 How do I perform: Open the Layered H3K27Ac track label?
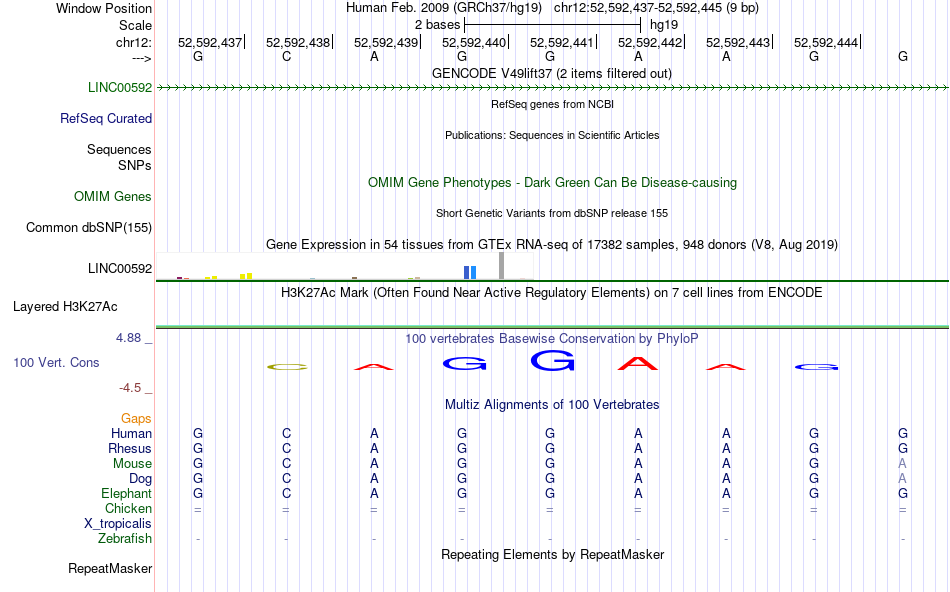pyautogui.click(x=65, y=307)
